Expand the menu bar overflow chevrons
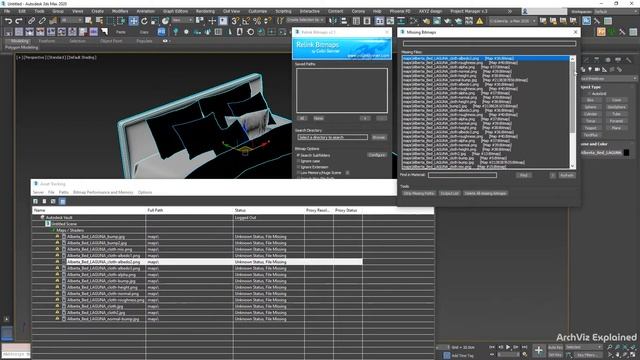Image resolution: width=640 pixels, height=360 pixels. (x=509, y=11)
